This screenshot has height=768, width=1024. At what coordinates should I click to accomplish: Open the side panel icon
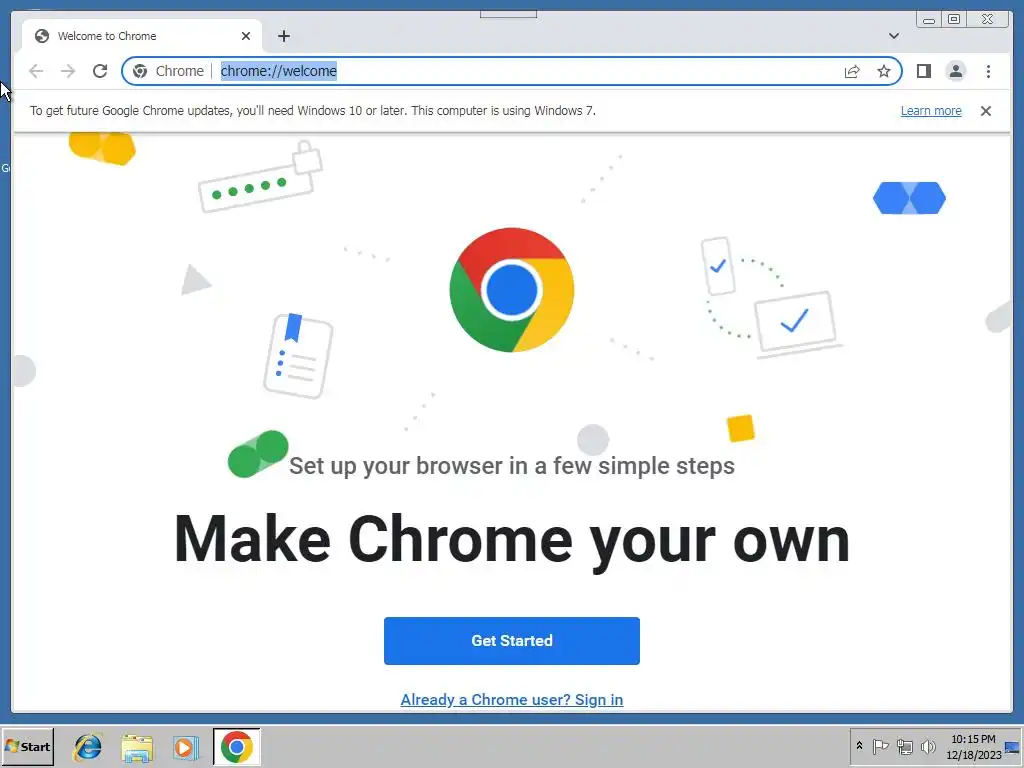923,71
